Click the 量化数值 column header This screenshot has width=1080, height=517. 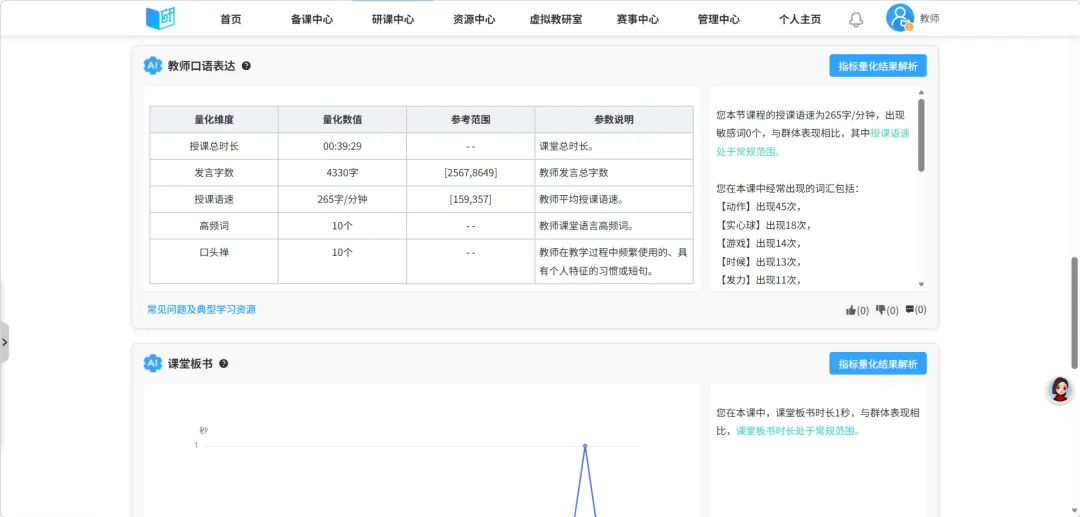342,119
